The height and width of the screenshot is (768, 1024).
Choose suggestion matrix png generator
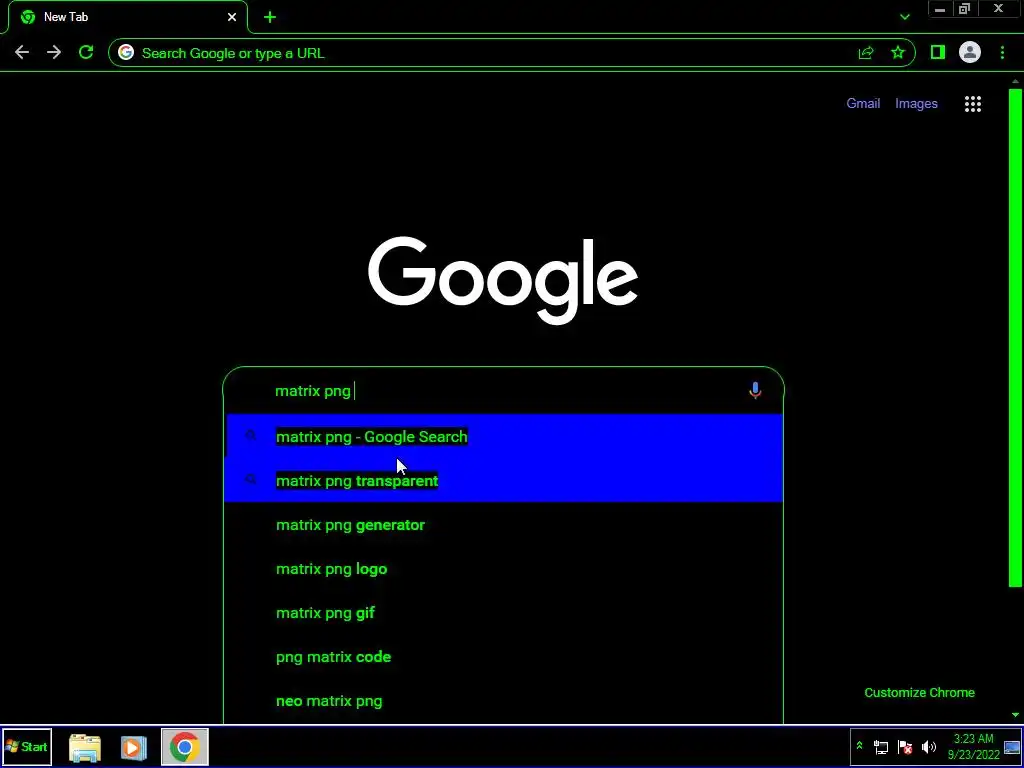coord(503,525)
